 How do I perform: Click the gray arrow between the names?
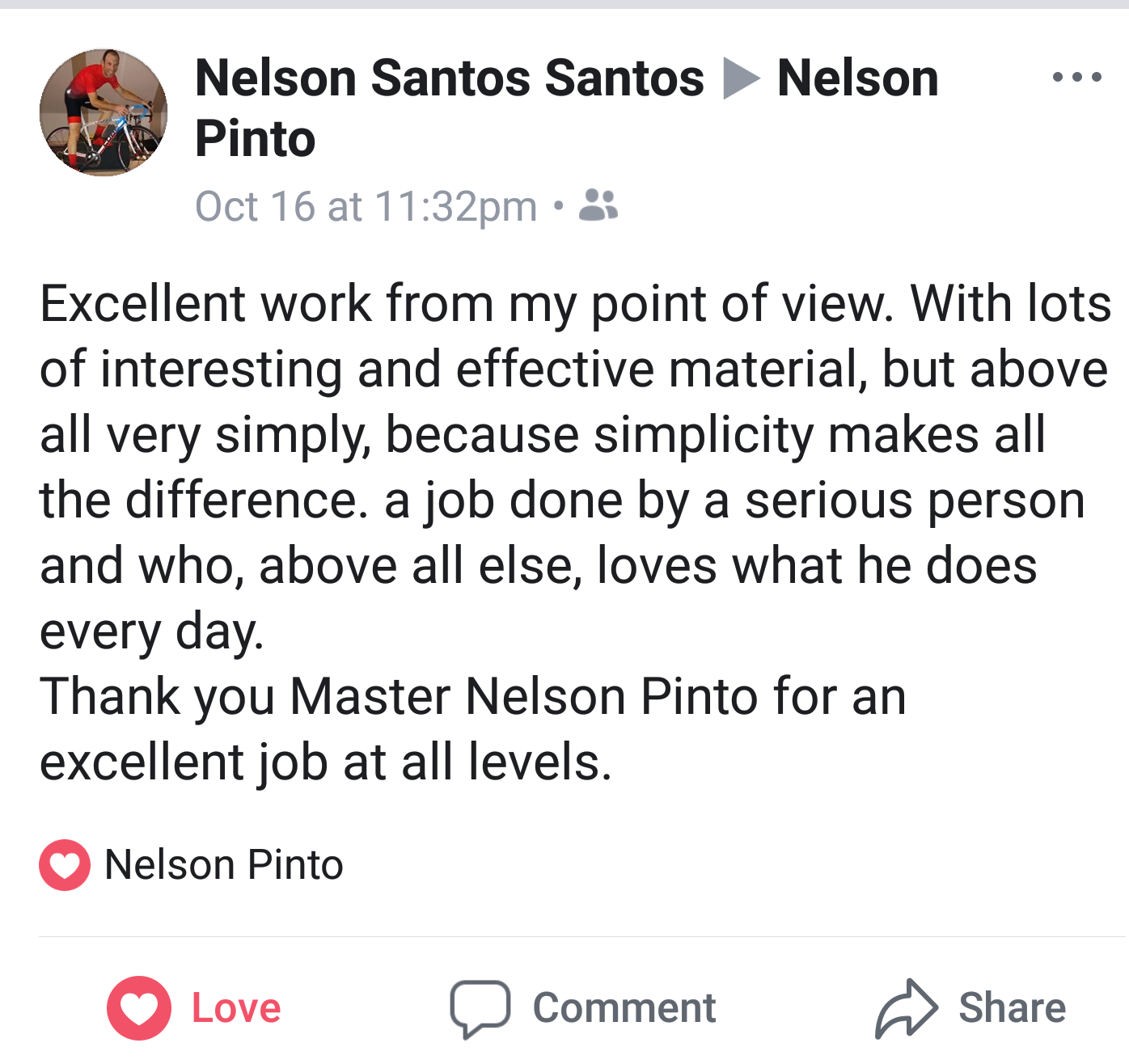(x=741, y=78)
